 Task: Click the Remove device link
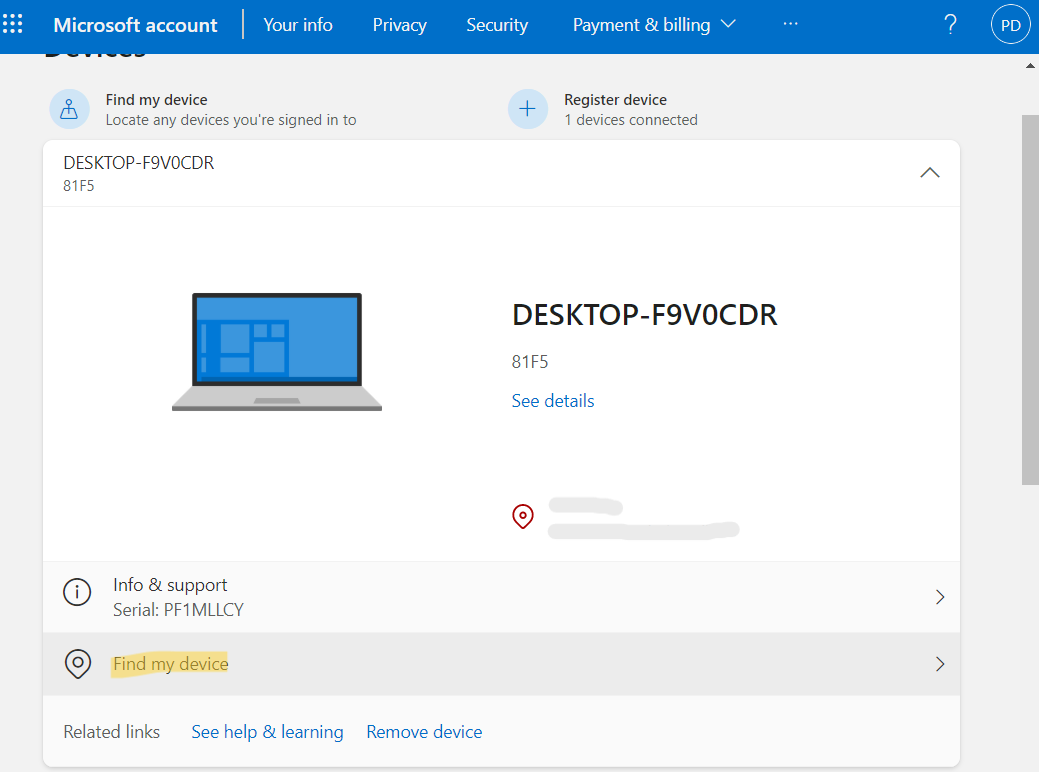click(424, 732)
